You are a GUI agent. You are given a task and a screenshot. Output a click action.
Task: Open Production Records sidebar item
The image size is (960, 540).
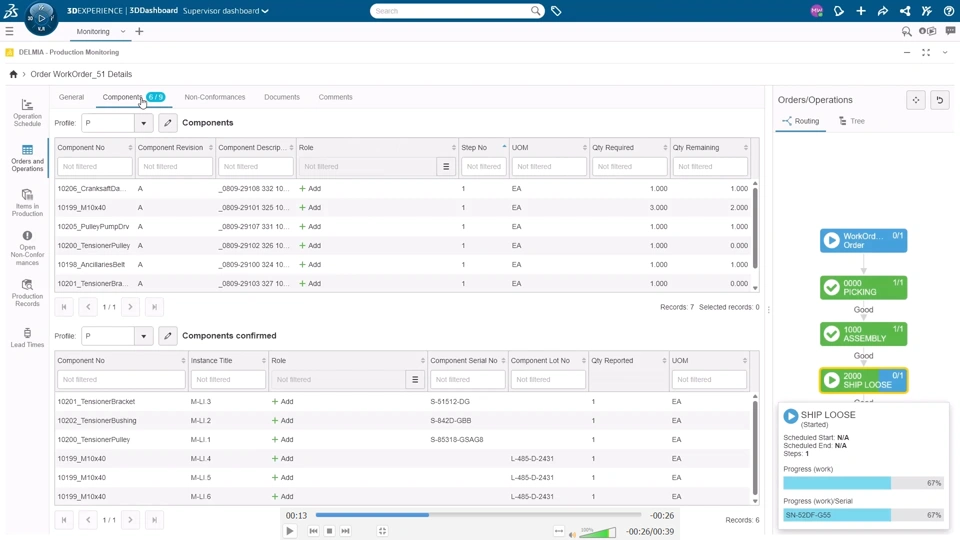click(28, 293)
